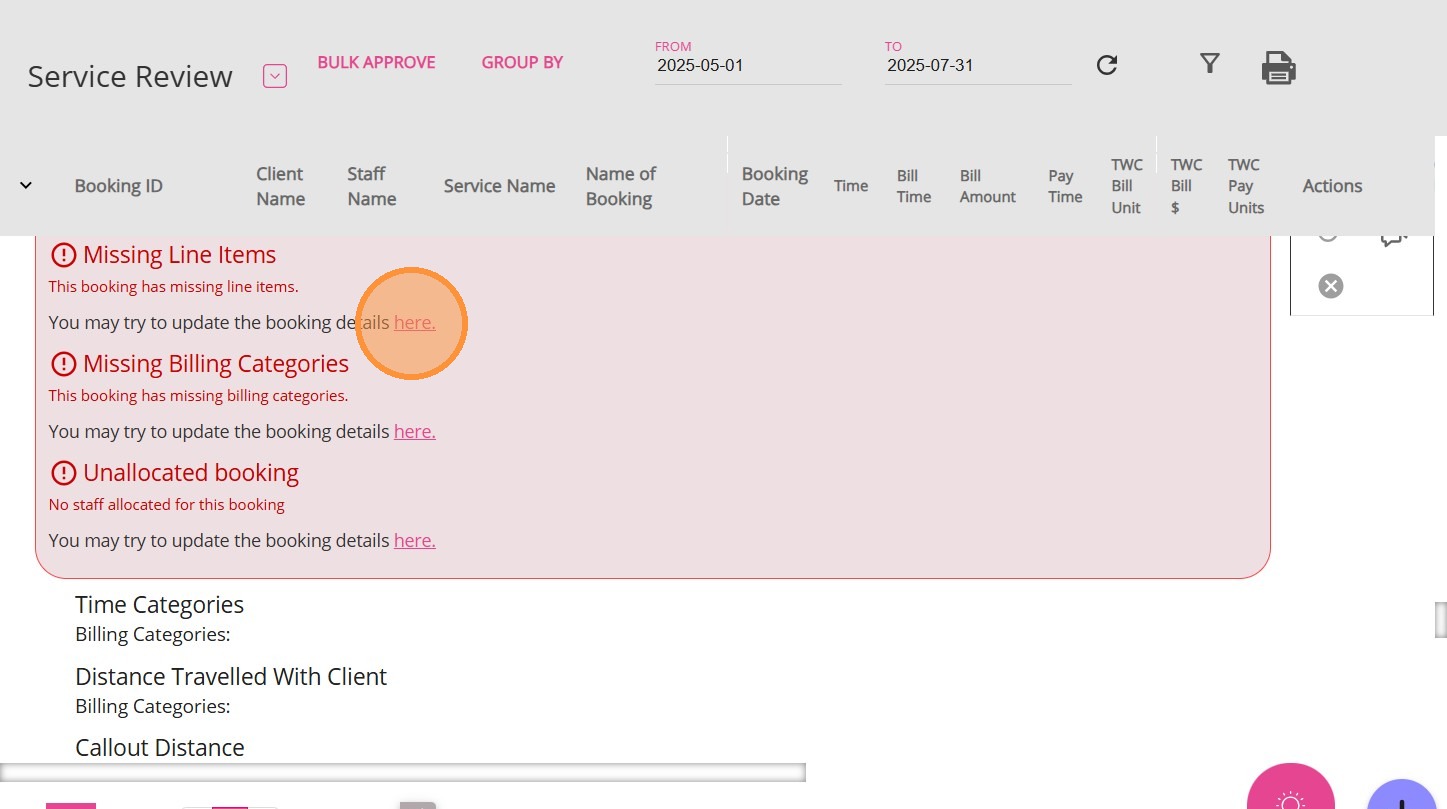This screenshot has height=809, width=1447.
Task: Click the refresh icon beside the date range
Action: 1106,65
